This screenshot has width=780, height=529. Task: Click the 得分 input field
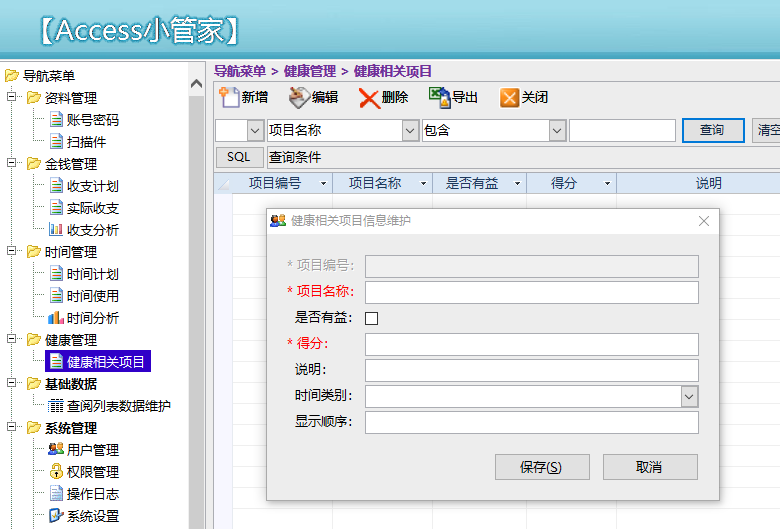532,344
